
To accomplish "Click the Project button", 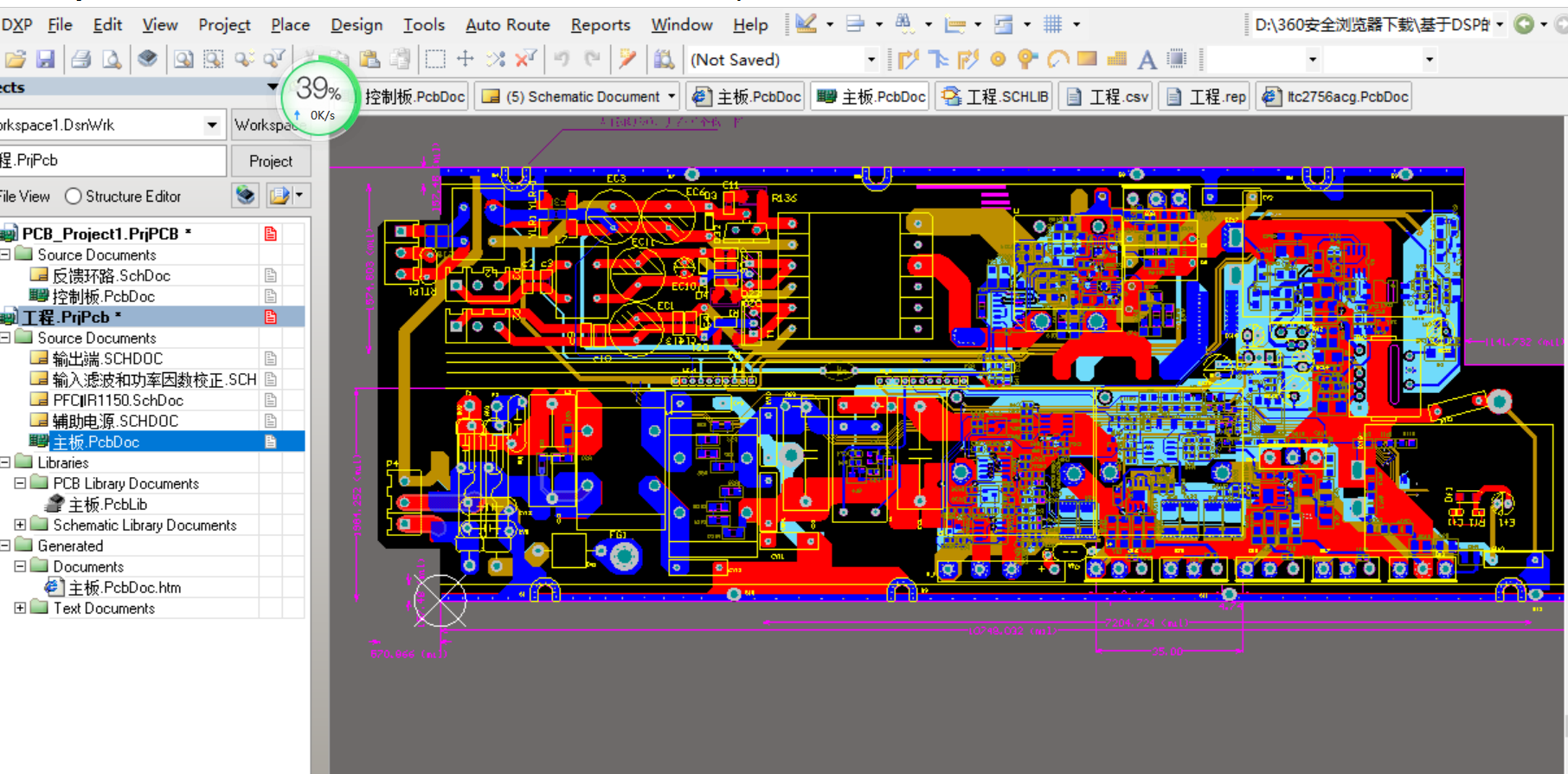I will (271, 161).
